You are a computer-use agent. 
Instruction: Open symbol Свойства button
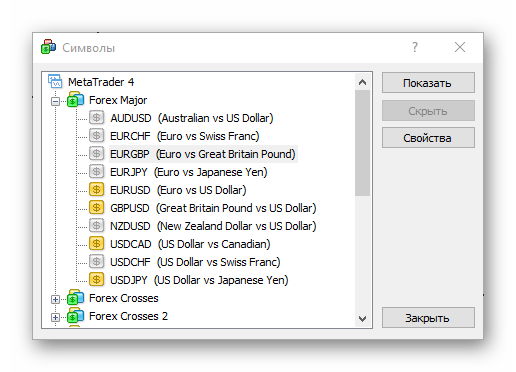428,138
